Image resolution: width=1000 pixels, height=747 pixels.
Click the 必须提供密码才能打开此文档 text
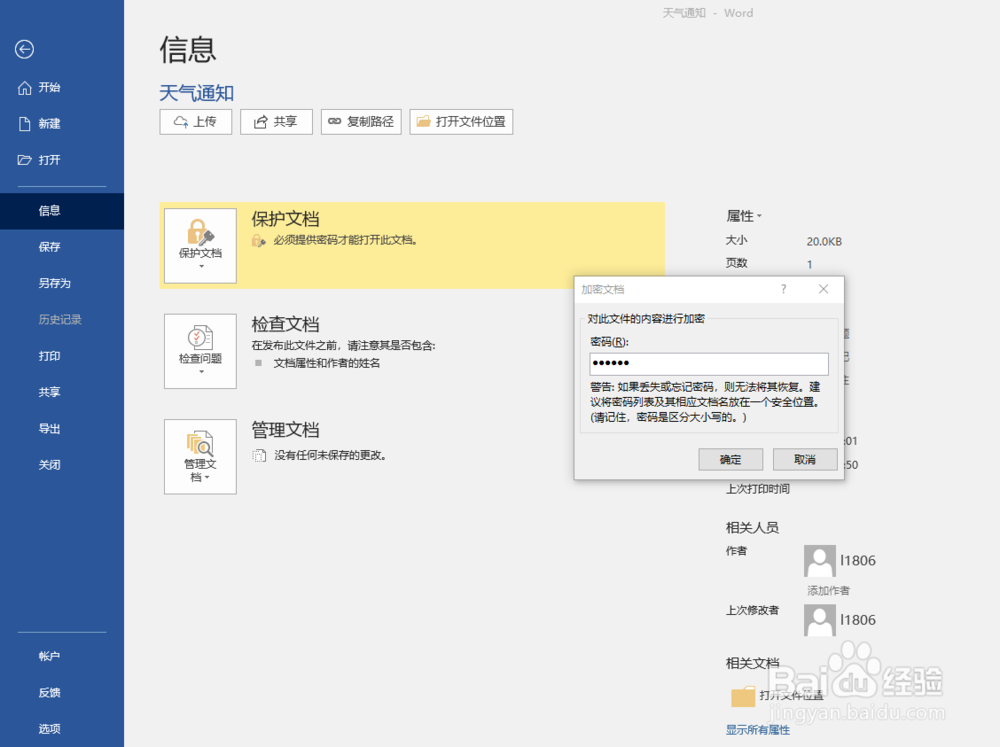point(345,240)
